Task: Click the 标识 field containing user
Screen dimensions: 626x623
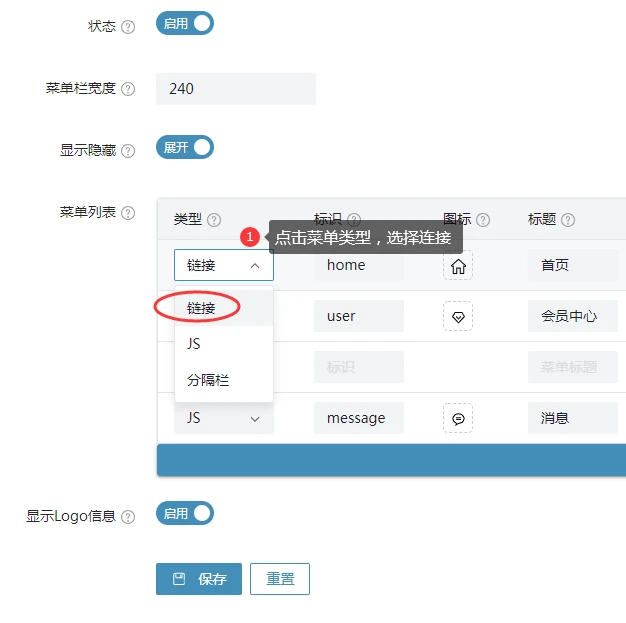Action: point(359,316)
